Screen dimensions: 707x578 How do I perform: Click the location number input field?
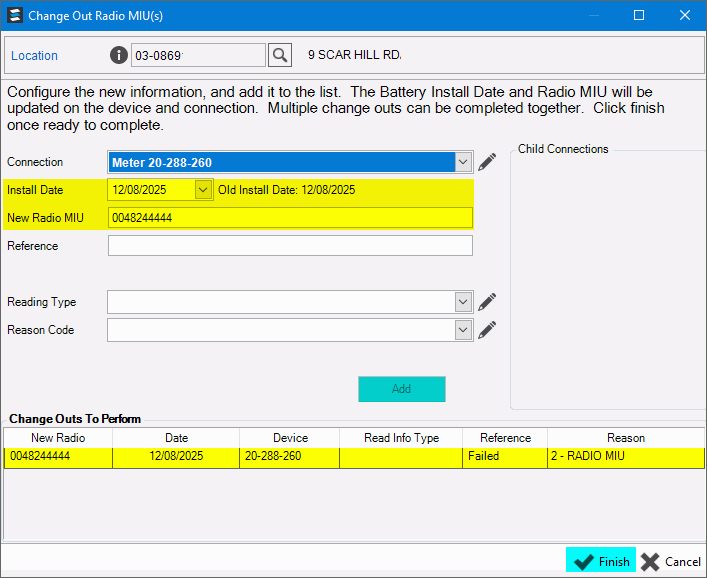[x=198, y=55]
